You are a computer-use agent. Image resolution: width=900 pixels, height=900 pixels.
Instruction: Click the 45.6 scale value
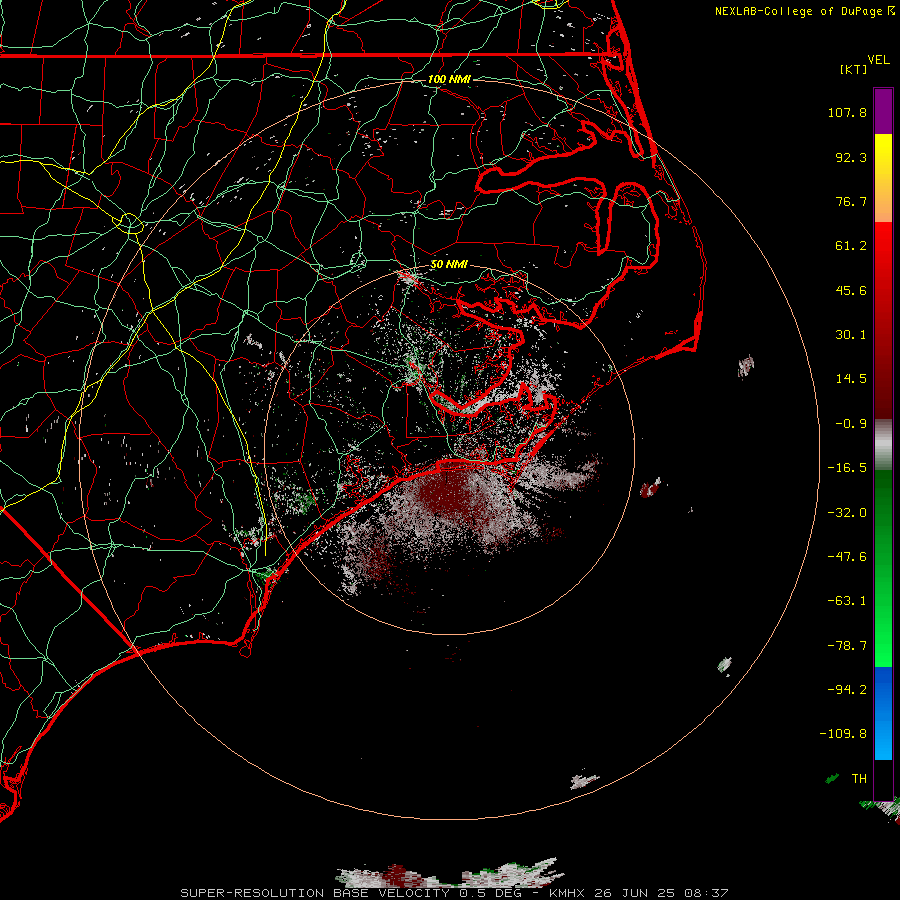(851, 290)
